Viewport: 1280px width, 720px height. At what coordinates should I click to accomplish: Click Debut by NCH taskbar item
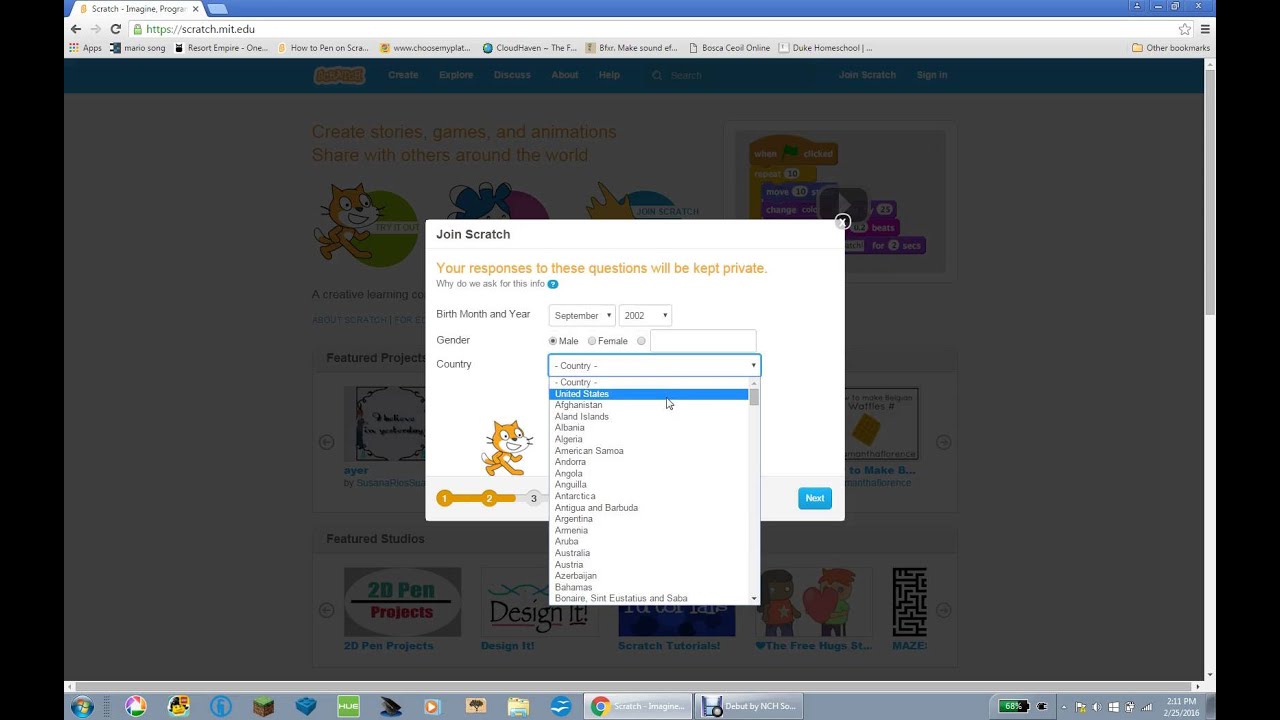(750, 706)
